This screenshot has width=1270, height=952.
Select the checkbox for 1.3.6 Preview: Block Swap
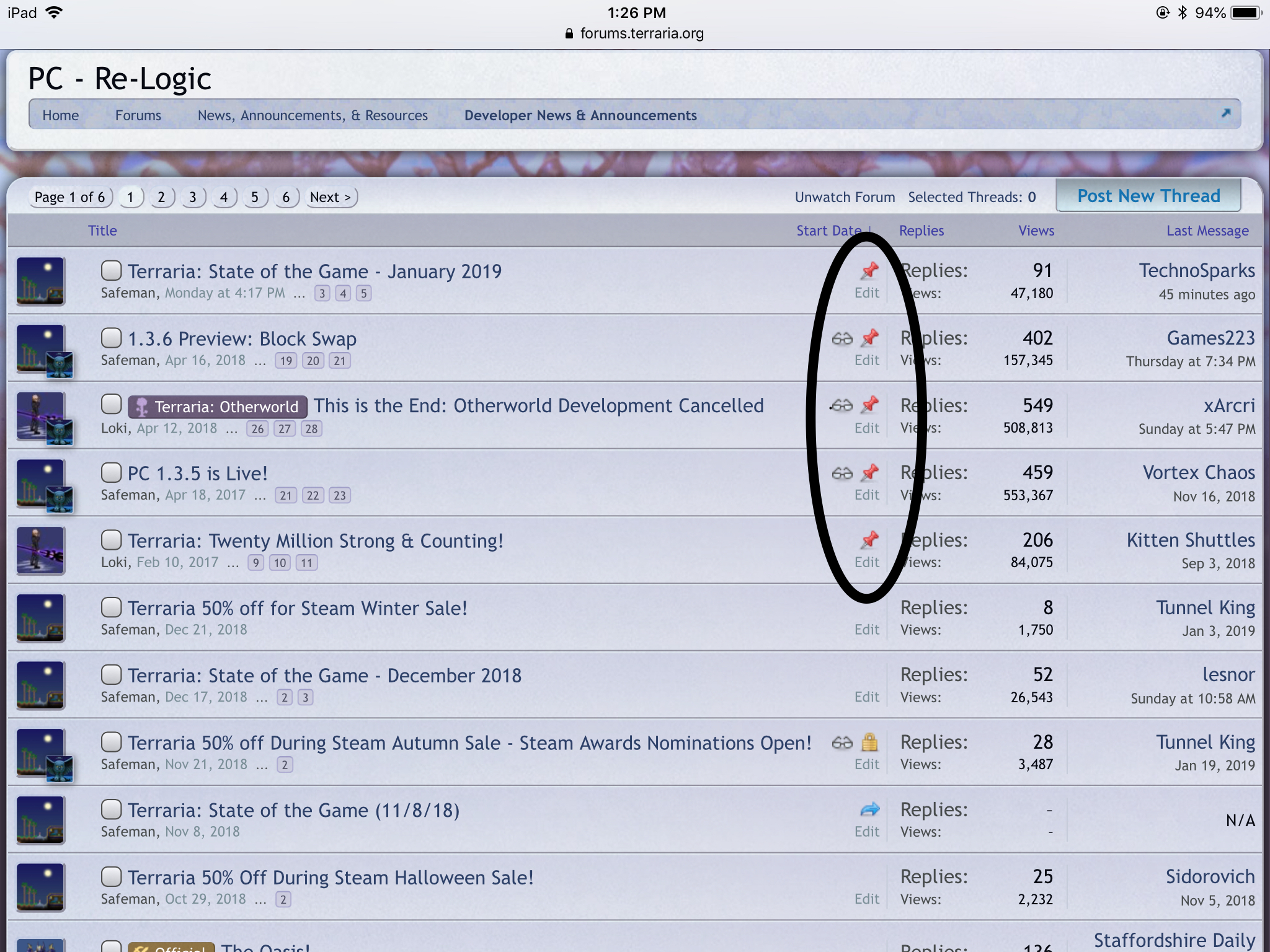[111, 338]
